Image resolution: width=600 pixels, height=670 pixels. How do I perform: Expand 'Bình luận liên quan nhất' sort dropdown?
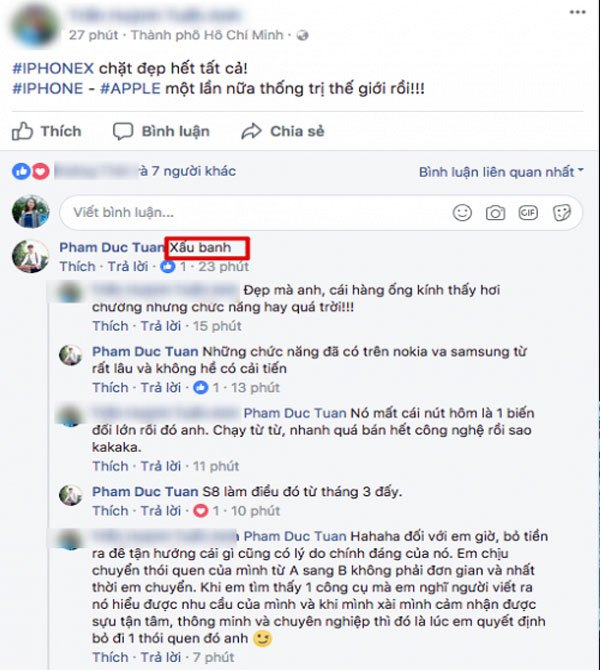(x=501, y=172)
